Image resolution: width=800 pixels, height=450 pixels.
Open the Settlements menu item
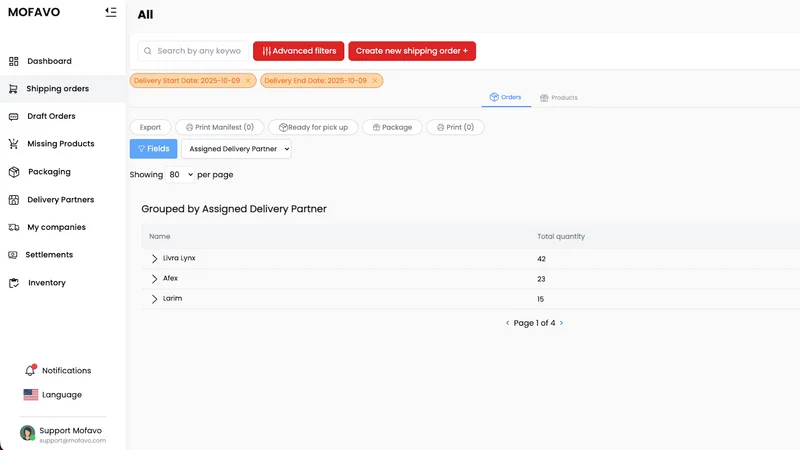49,255
